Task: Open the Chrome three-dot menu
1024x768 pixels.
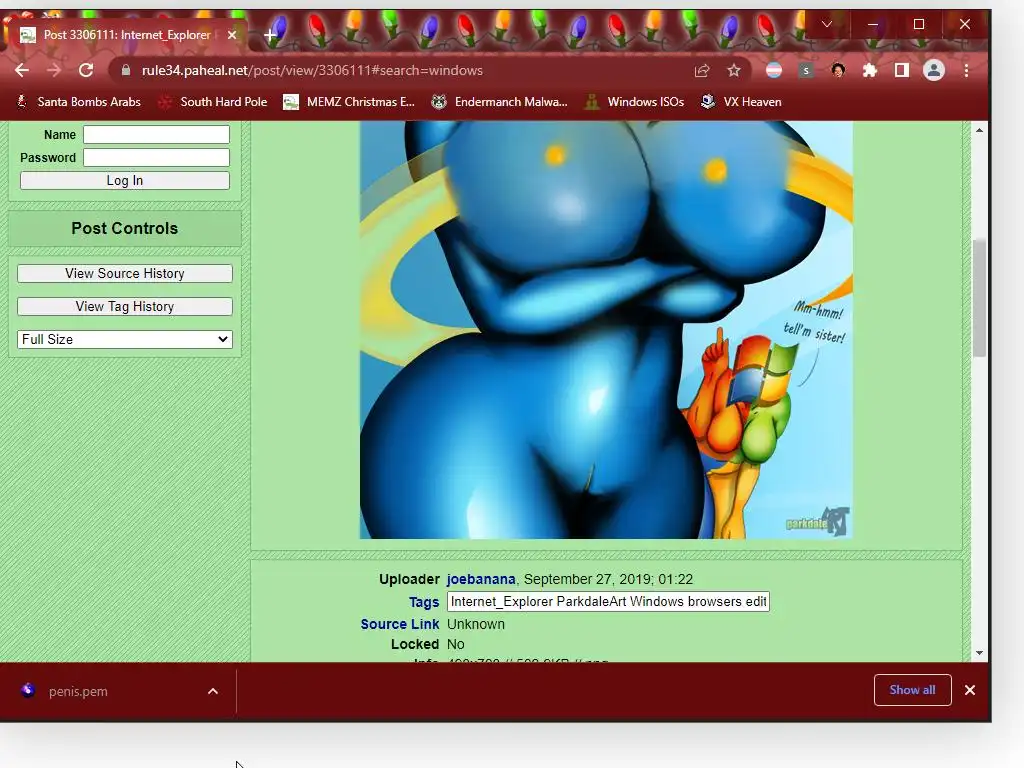Action: (967, 71)
